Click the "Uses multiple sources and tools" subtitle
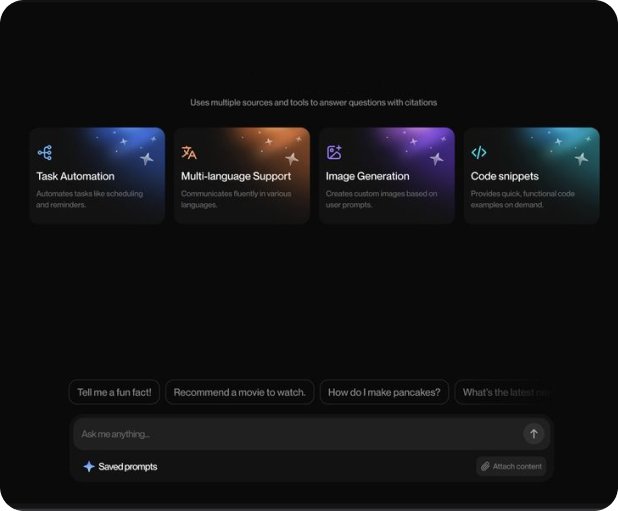 [313, 102]
